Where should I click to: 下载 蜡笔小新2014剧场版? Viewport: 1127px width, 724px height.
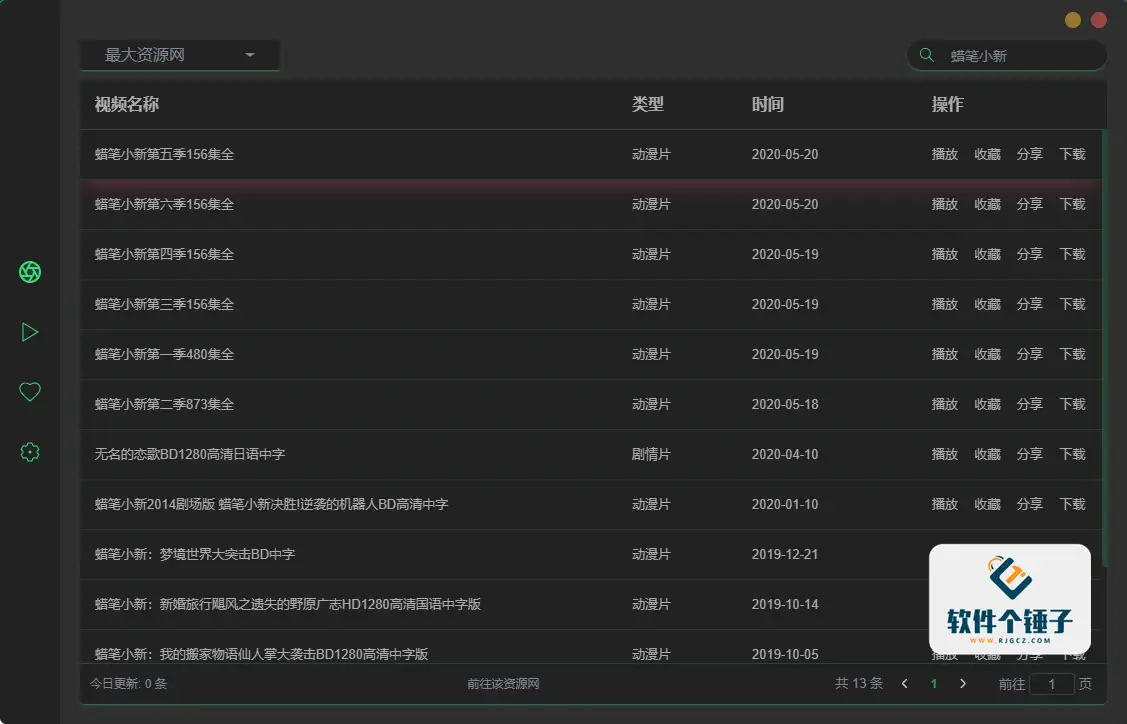(x=1071, y=504)
